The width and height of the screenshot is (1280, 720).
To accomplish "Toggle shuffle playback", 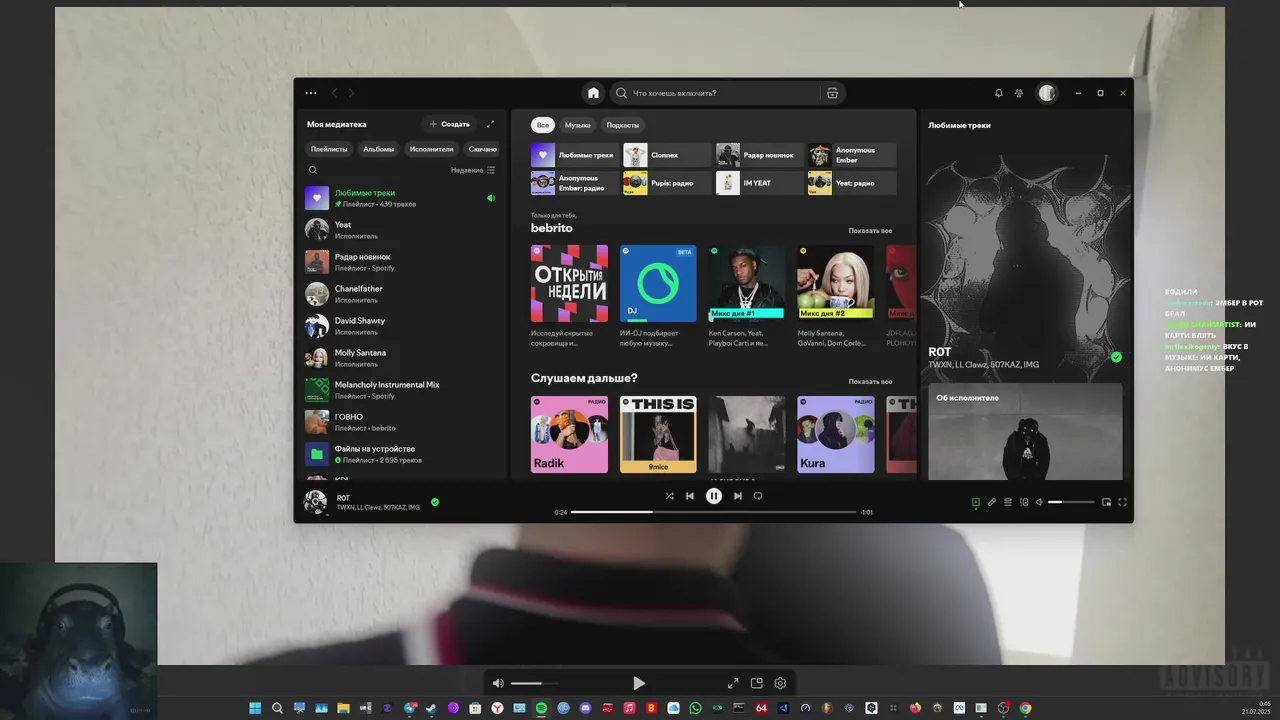I will [x=669, y=496].
